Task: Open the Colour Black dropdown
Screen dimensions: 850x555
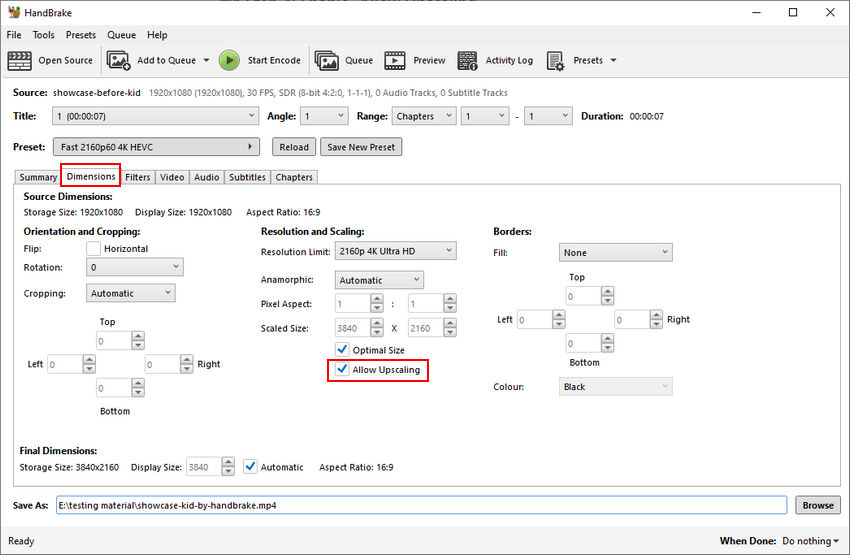Action: tap(616, 386)
